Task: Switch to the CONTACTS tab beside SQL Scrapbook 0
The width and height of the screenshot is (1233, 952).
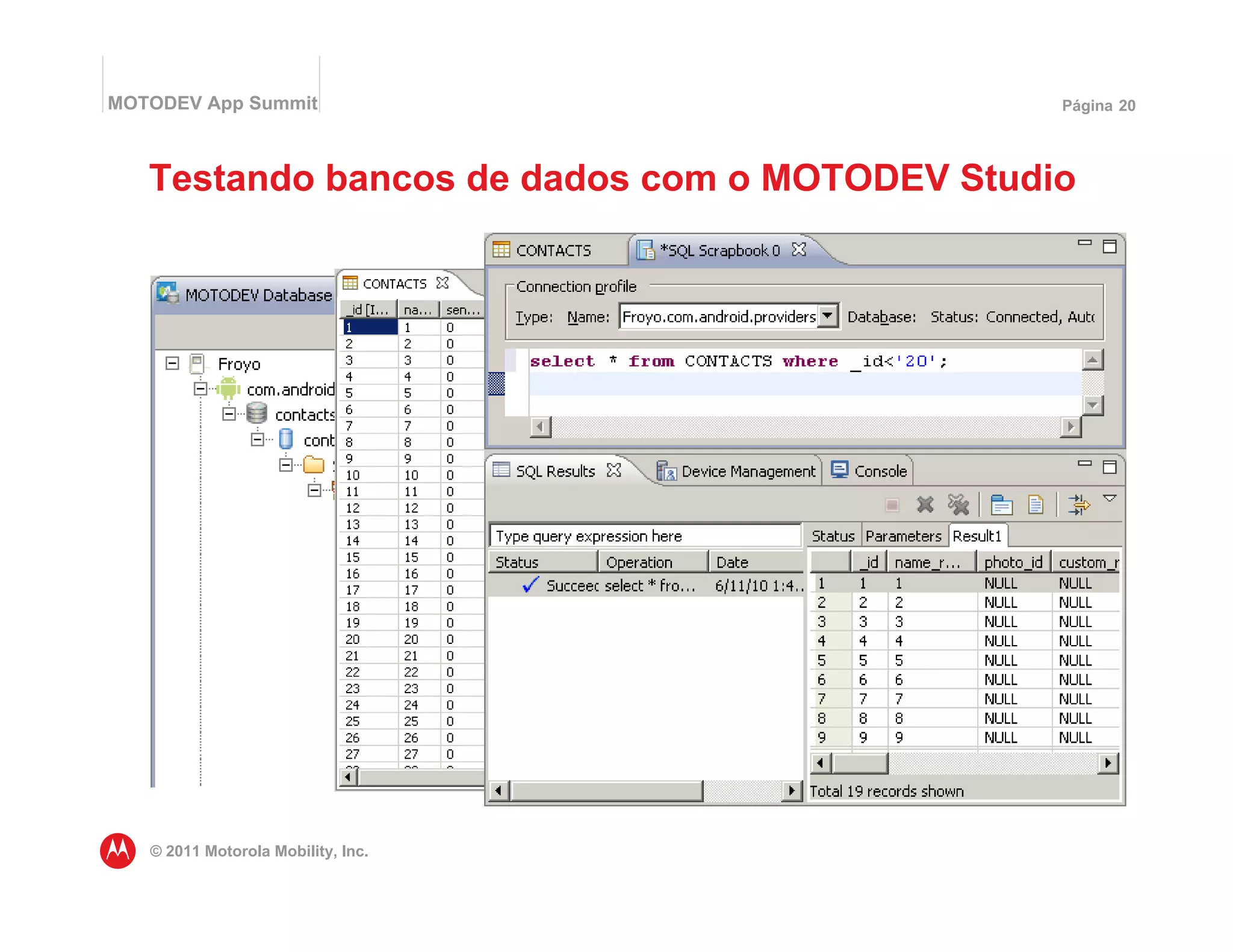Action: pos(553,250)
